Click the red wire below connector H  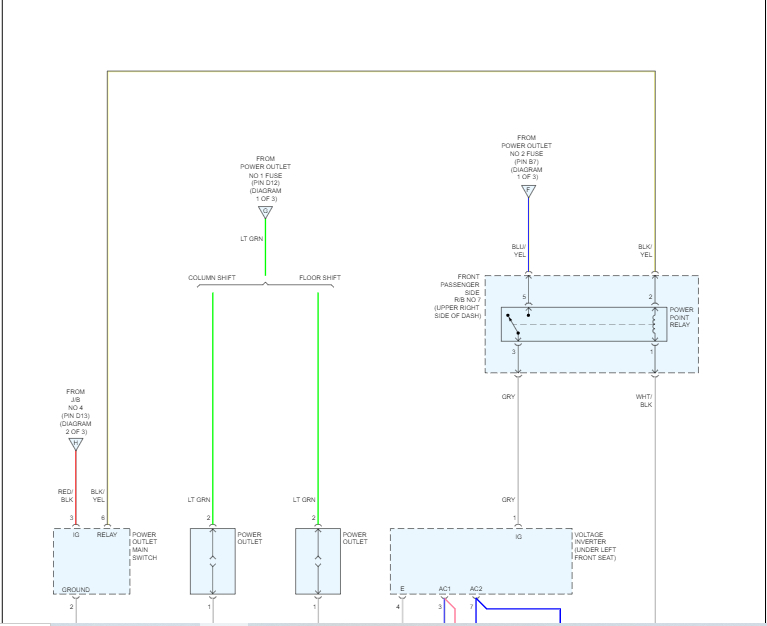[76, 487]
